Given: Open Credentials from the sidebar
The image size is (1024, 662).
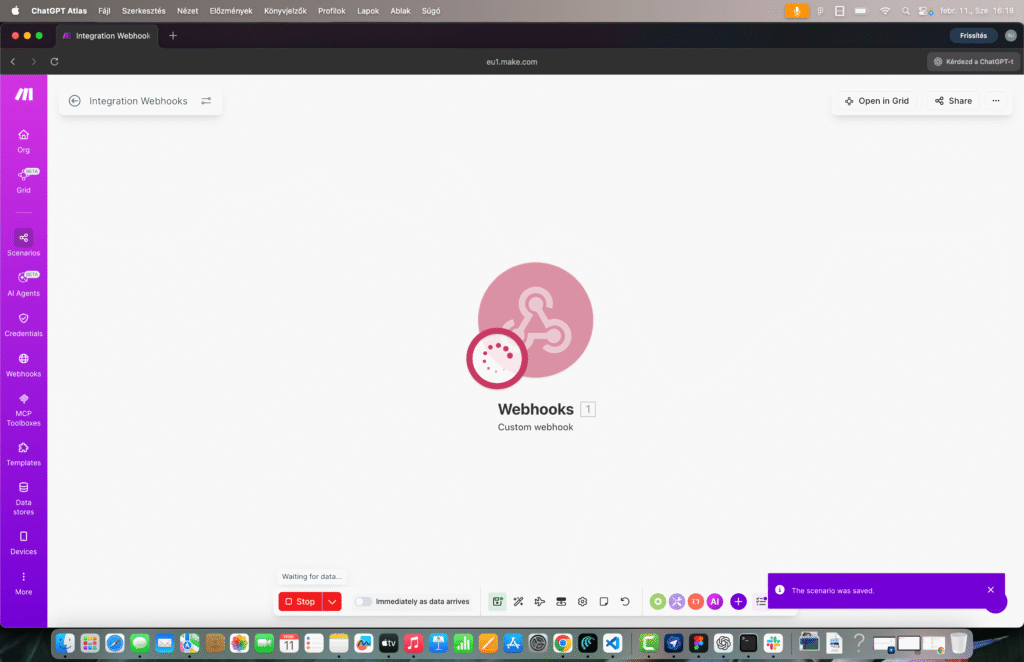Looking at the screenshot, I should (x=23, y=324).
